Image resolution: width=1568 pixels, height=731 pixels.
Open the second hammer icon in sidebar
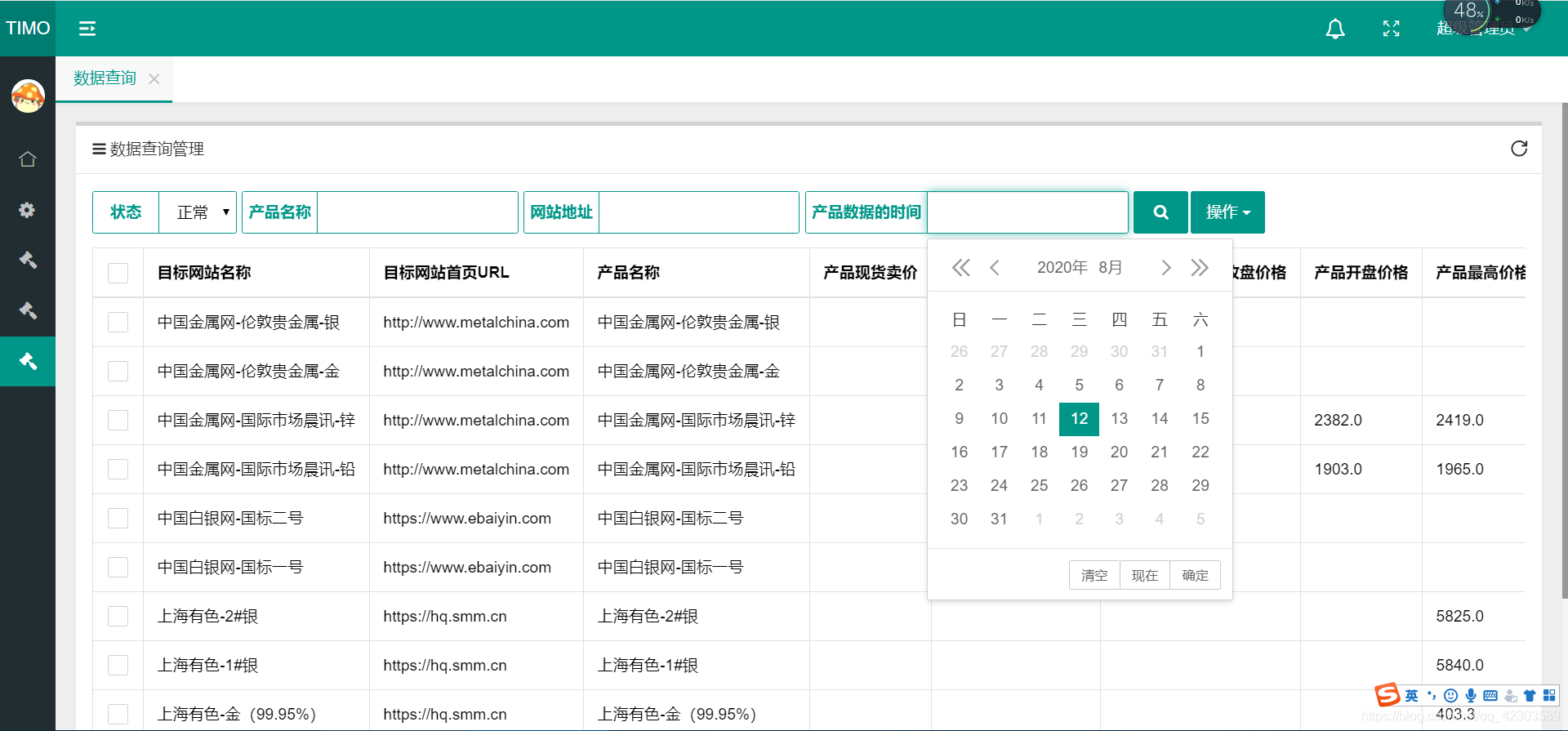(28, 310)
